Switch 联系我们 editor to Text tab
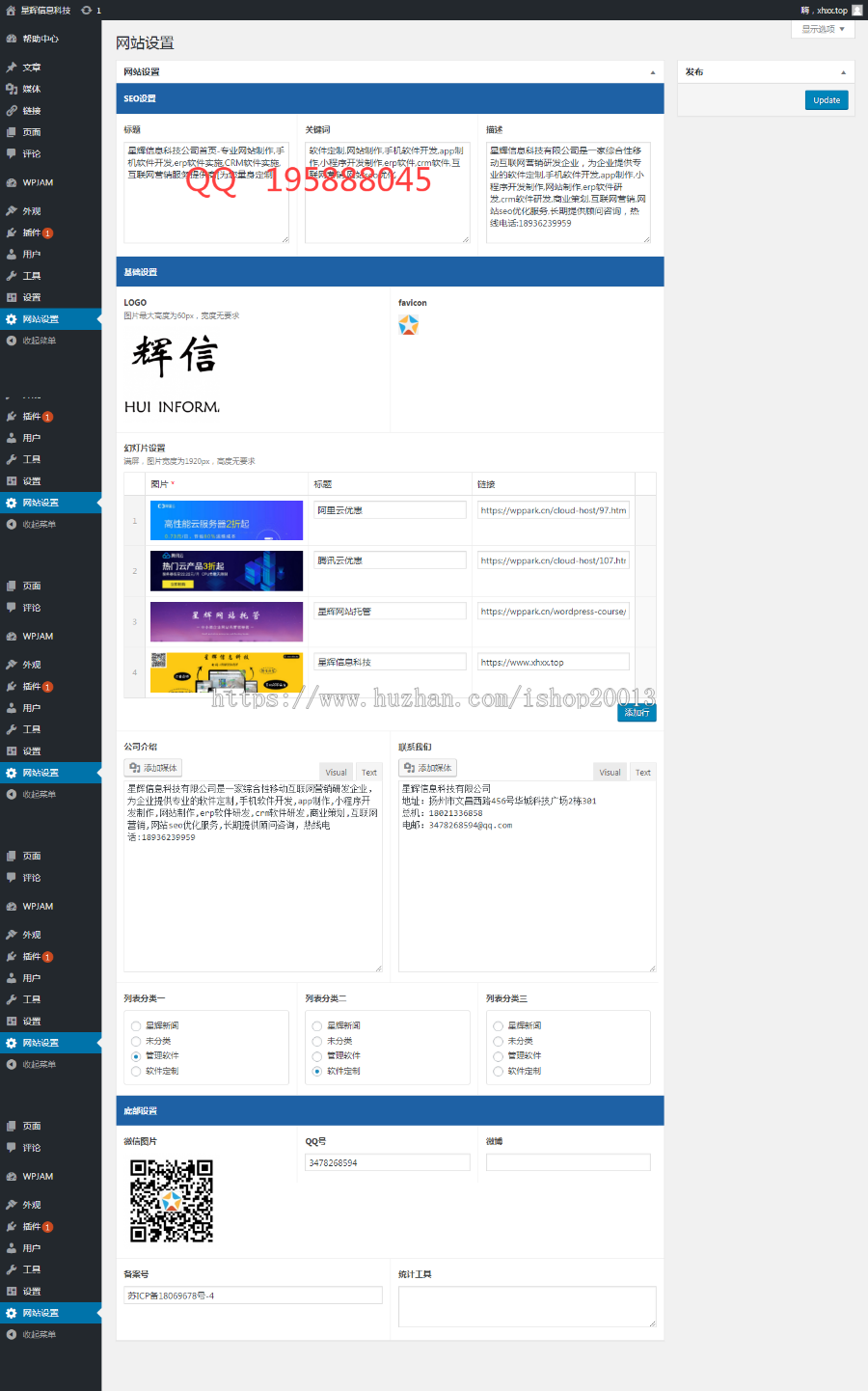The width and height of the screenshot is (868, 1391). pos(643,772)
